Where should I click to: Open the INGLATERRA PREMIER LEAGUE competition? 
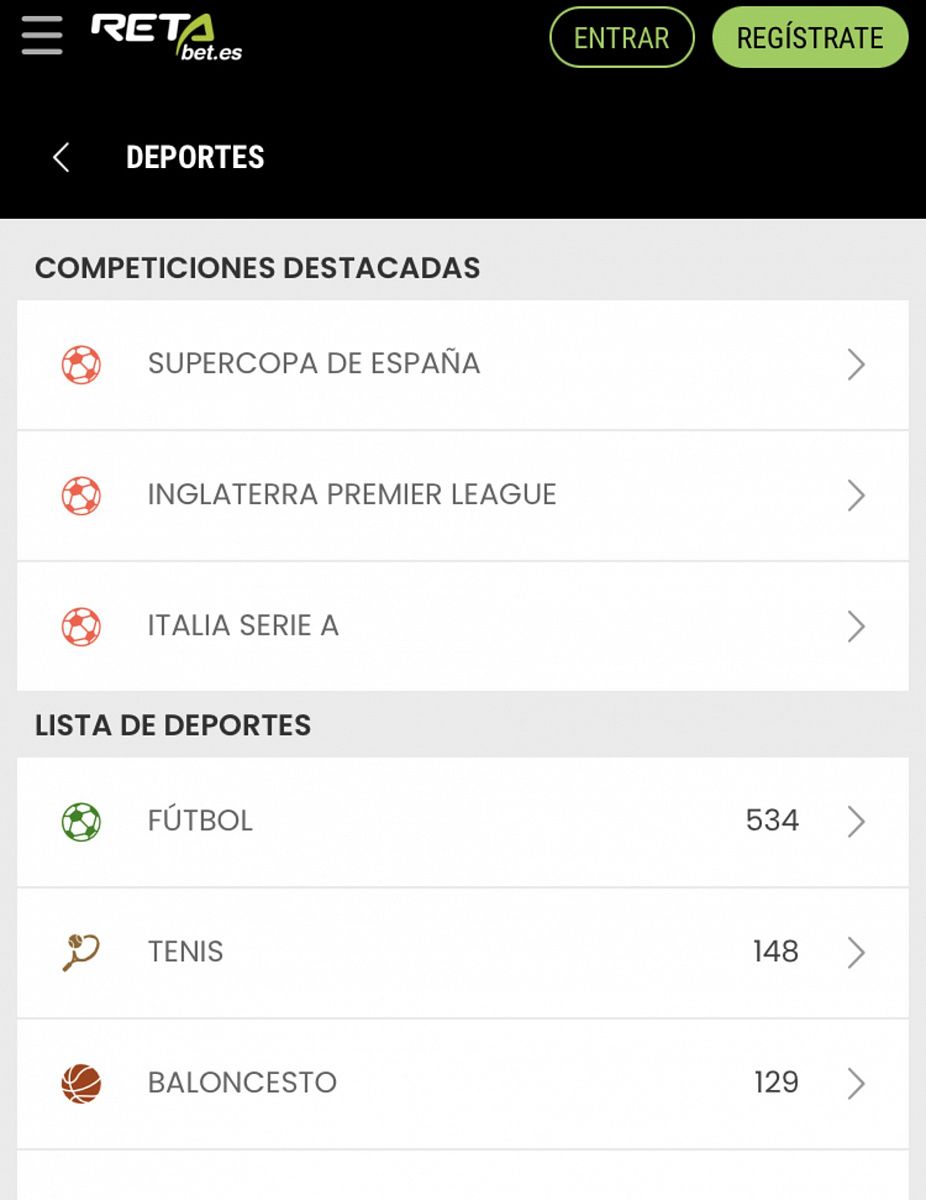pyautogui.click(x=352, y=495)
